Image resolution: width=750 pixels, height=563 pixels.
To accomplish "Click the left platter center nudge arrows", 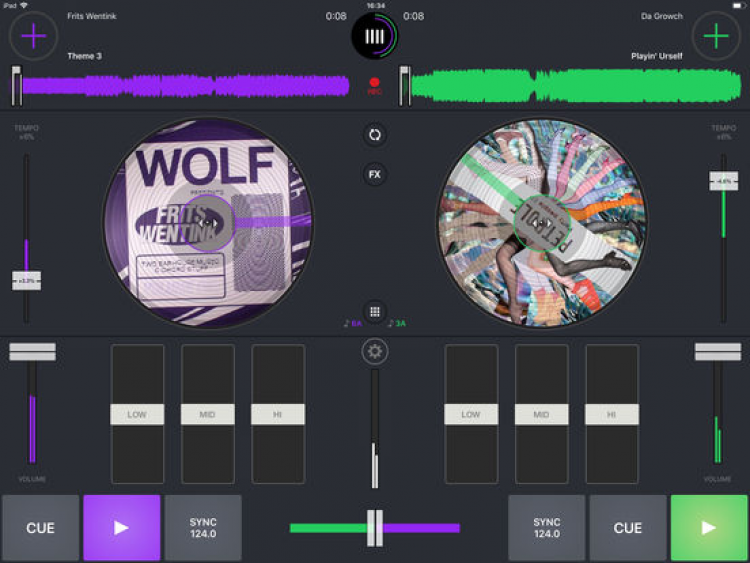I will 208,223.
